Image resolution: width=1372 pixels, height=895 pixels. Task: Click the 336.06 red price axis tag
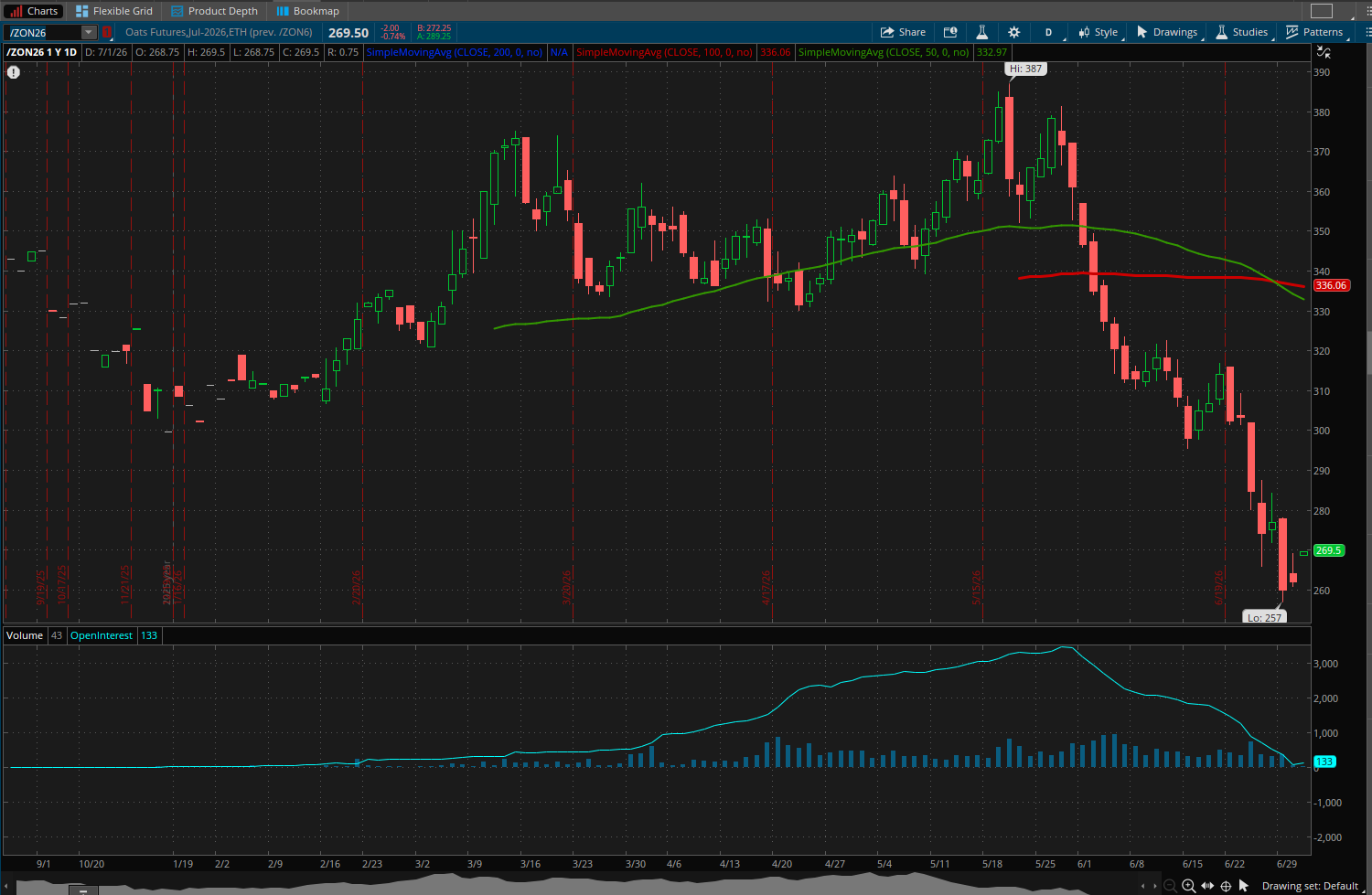[x=1331, y=285]
